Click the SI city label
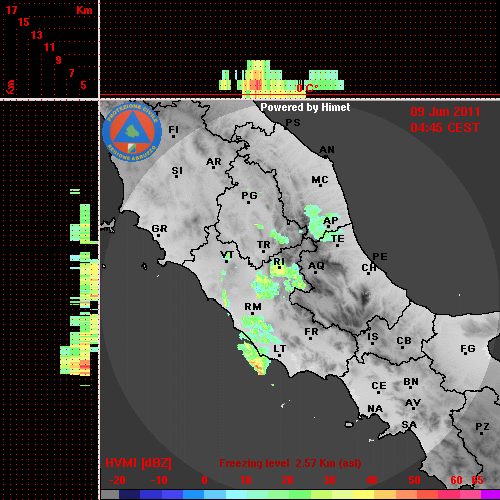The image size is (500, 500). [x=177, y=171]
